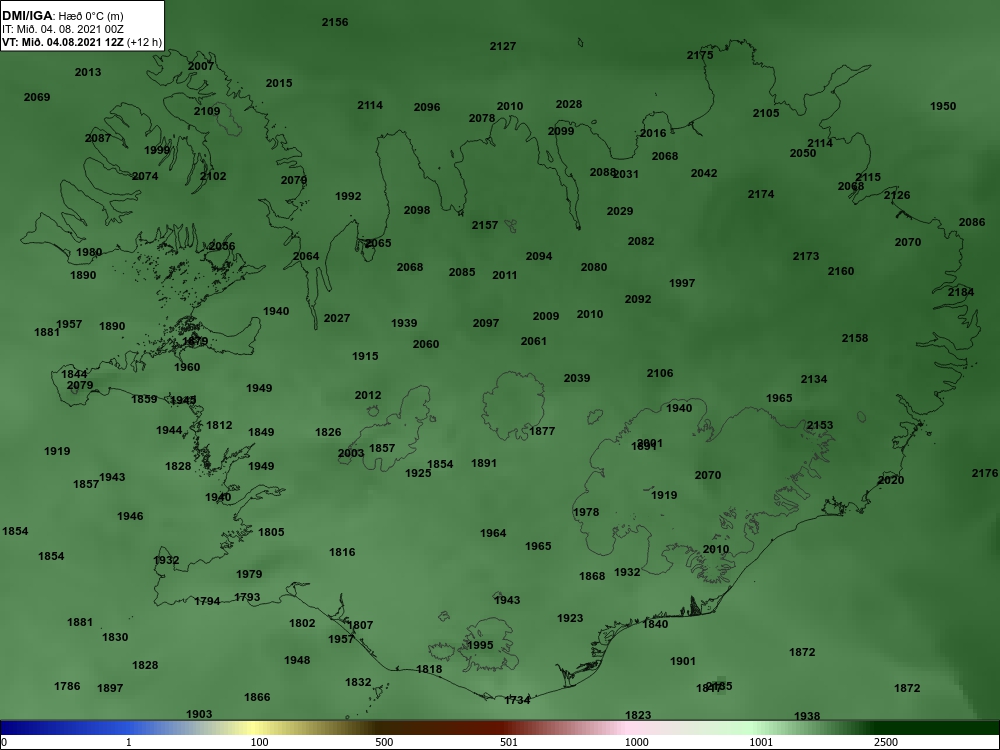This screenshot has width=1000, height=750.
Task: Click the map value '2028'
Action: [569, 104]
